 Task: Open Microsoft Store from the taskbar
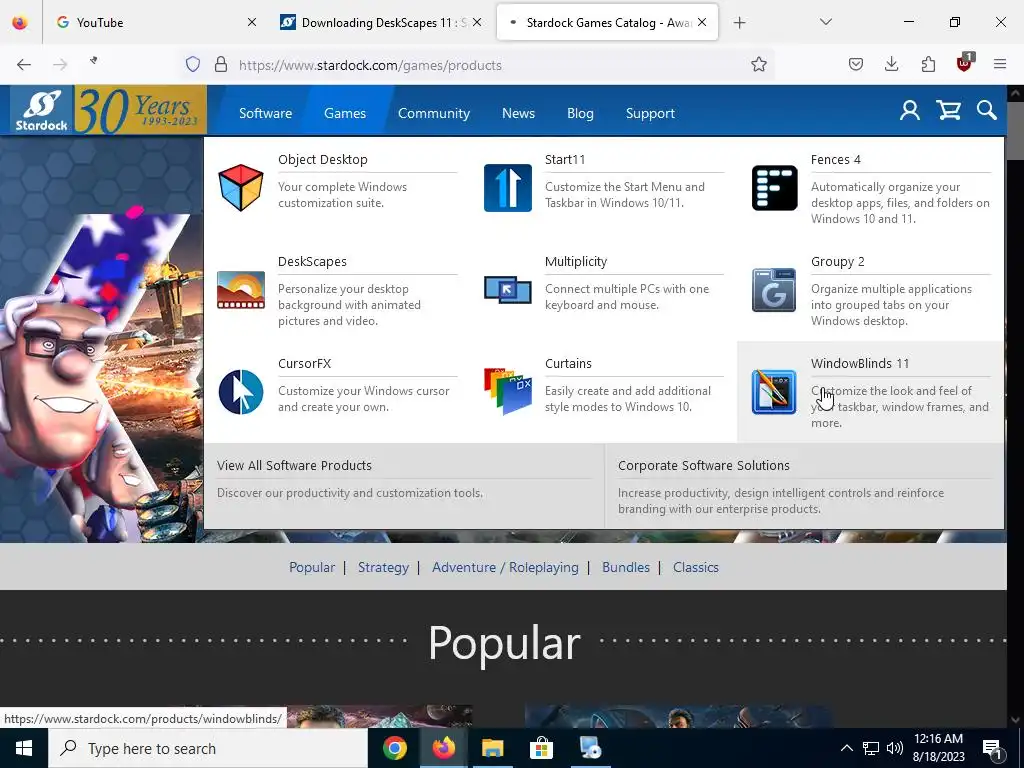tap(541, 748)
